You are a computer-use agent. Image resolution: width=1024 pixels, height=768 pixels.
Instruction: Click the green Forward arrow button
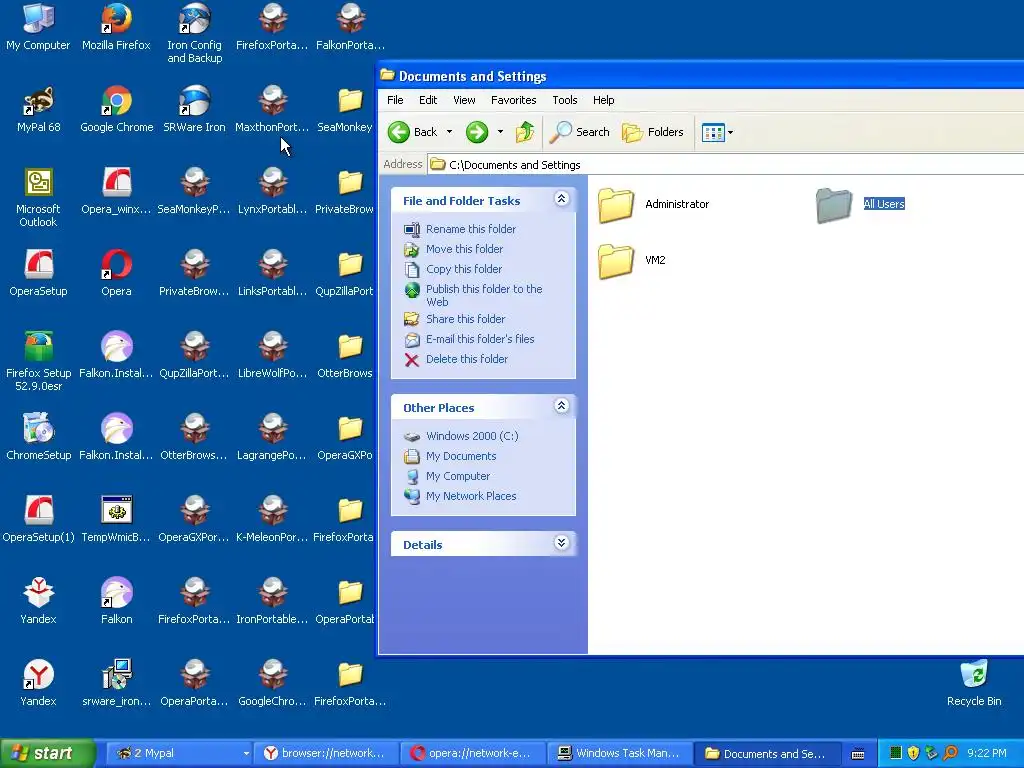click(x=477, y=132)
